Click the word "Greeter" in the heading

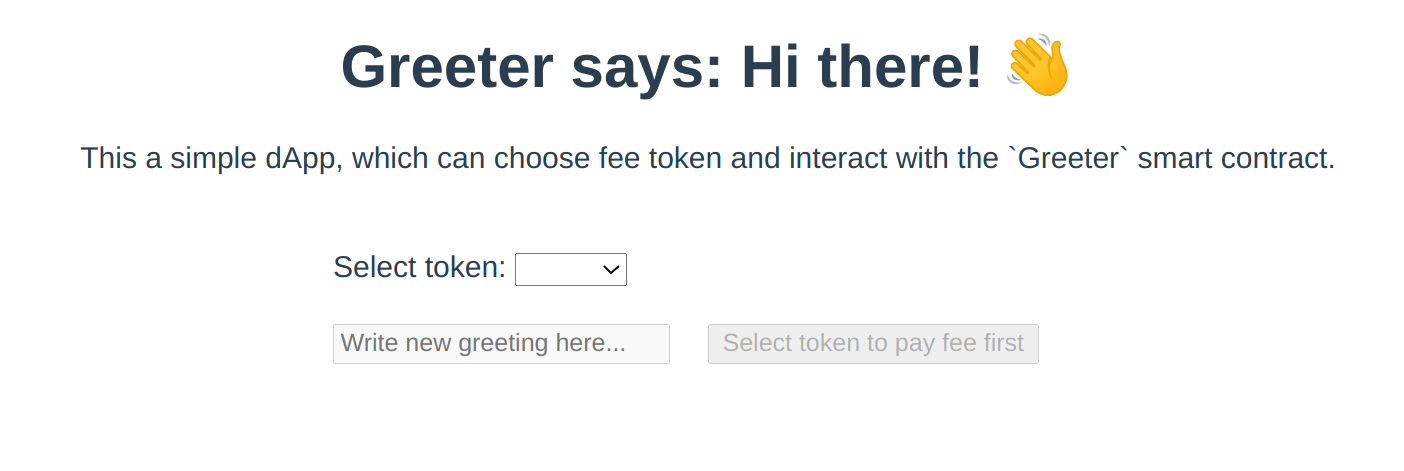tap(447, 68)
